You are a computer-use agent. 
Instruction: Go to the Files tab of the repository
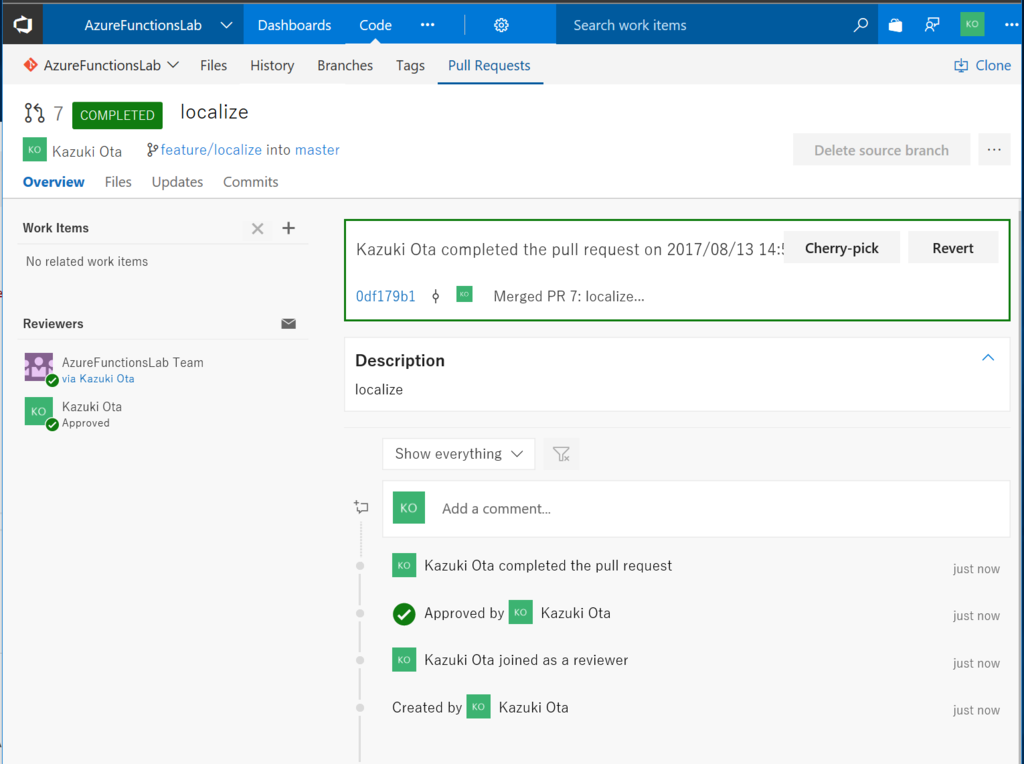pos(214,65)
